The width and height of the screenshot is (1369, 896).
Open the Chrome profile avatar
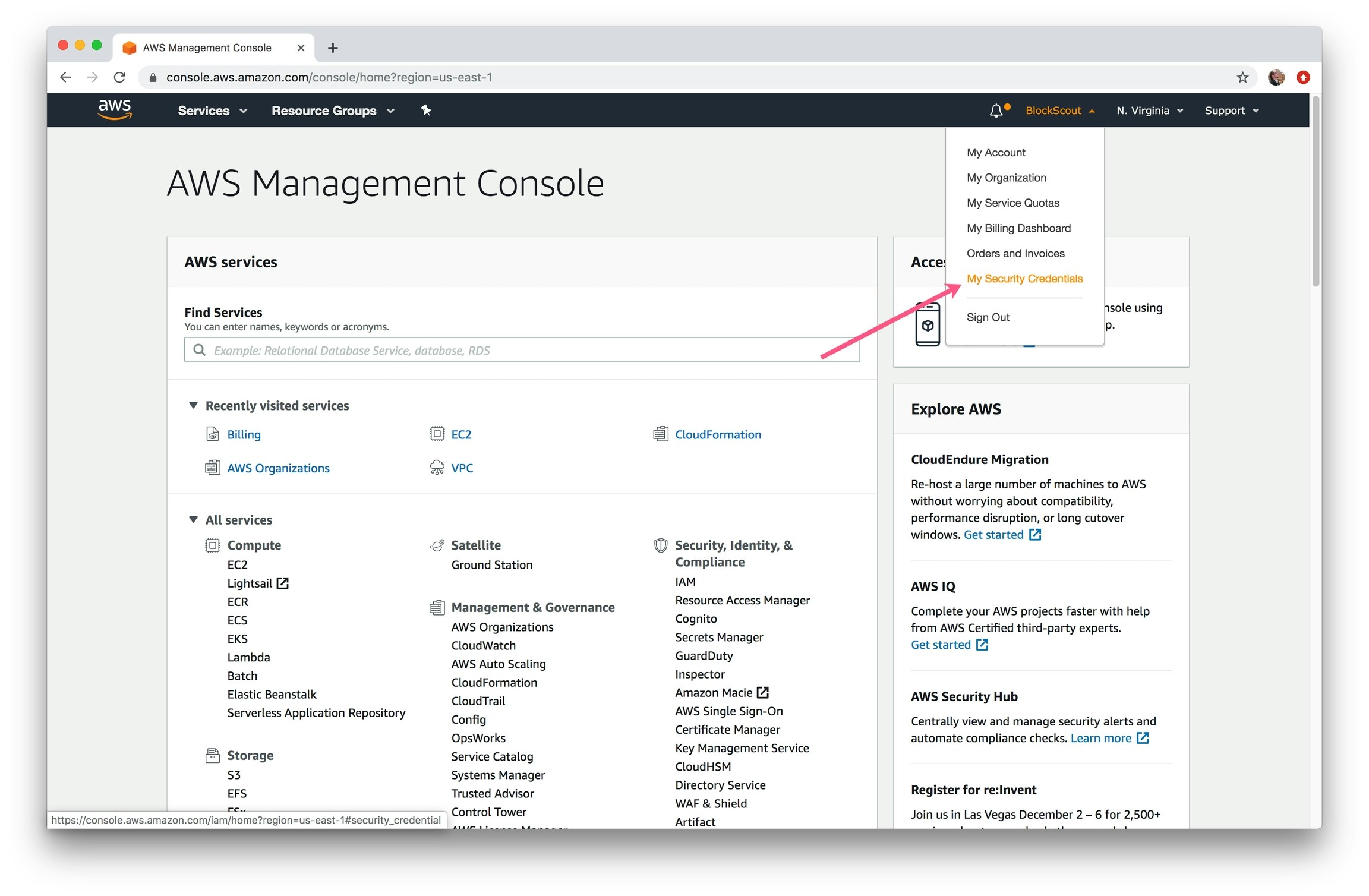[1276, 77]
